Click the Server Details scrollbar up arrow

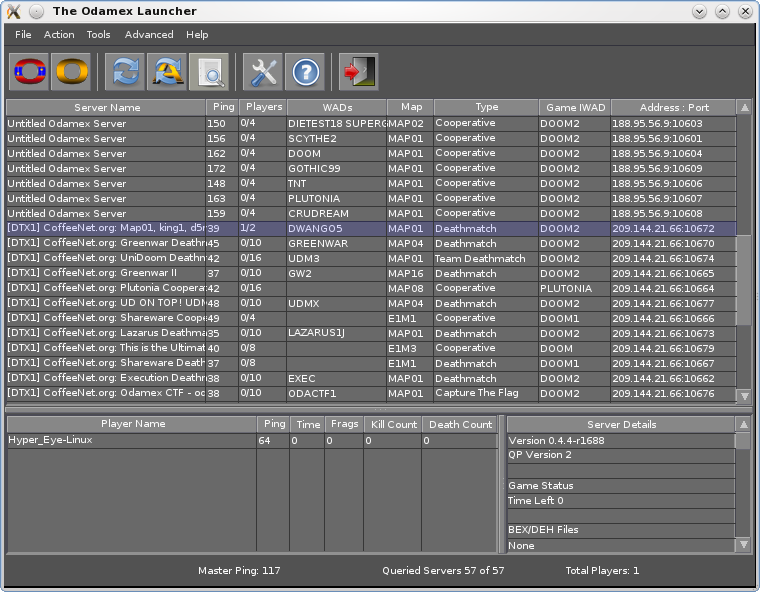coord(743,425)
